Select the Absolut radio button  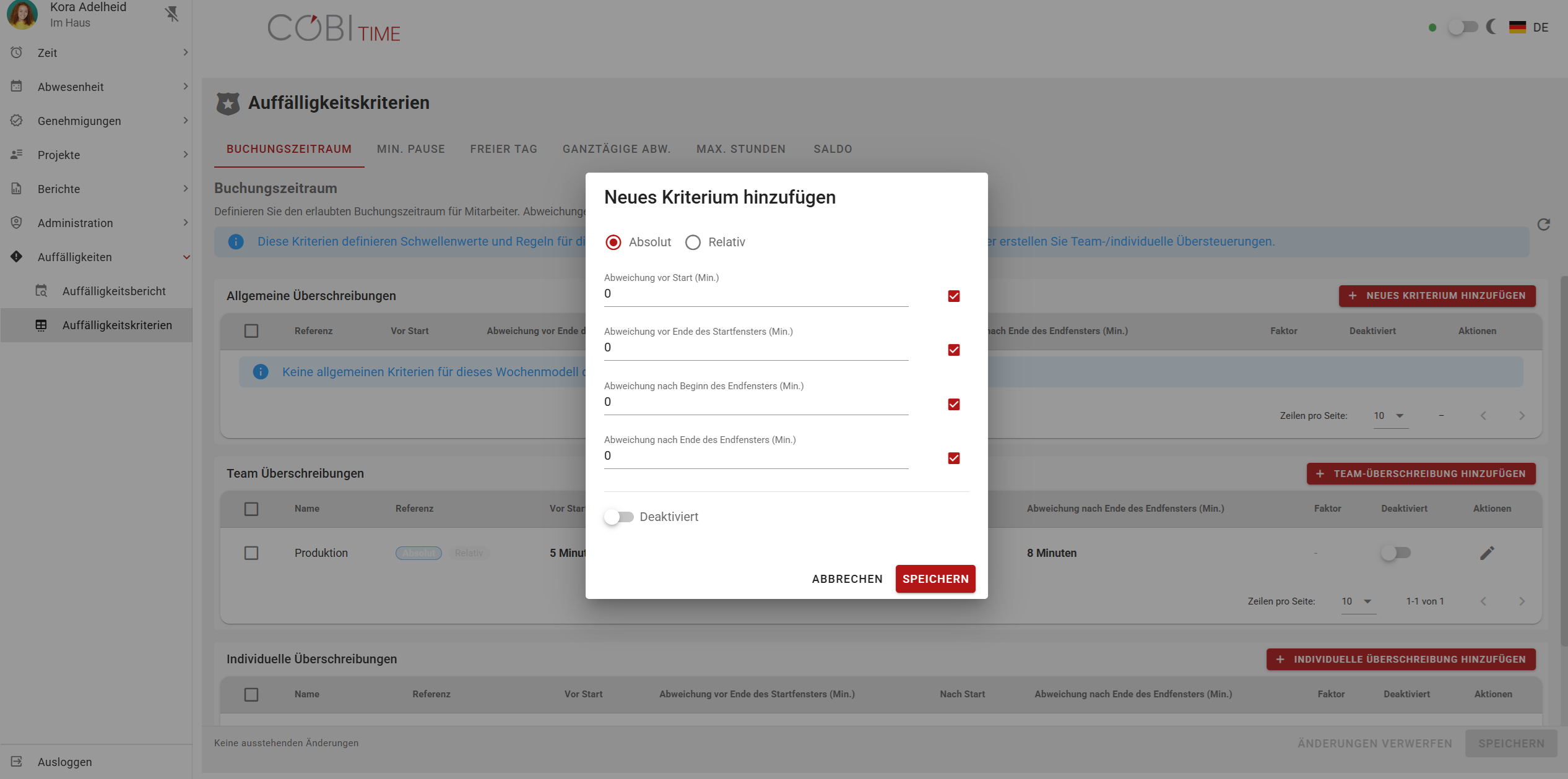613,243
